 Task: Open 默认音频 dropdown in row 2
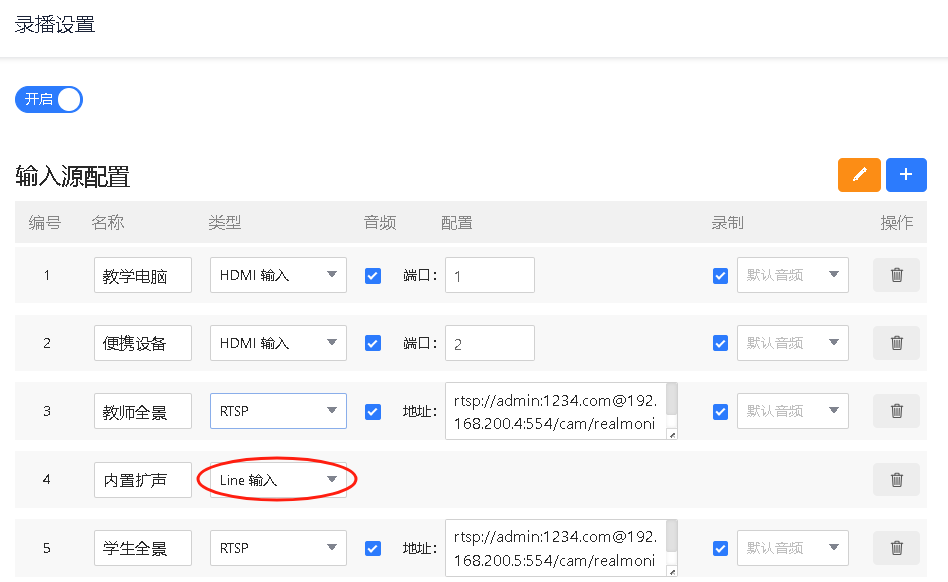pos(792,343)
